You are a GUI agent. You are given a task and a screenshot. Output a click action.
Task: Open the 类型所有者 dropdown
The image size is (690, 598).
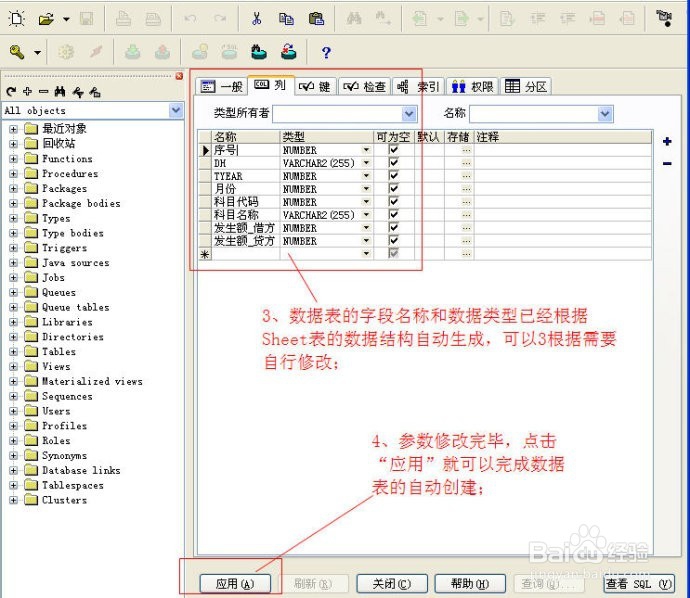pos(409,114)
